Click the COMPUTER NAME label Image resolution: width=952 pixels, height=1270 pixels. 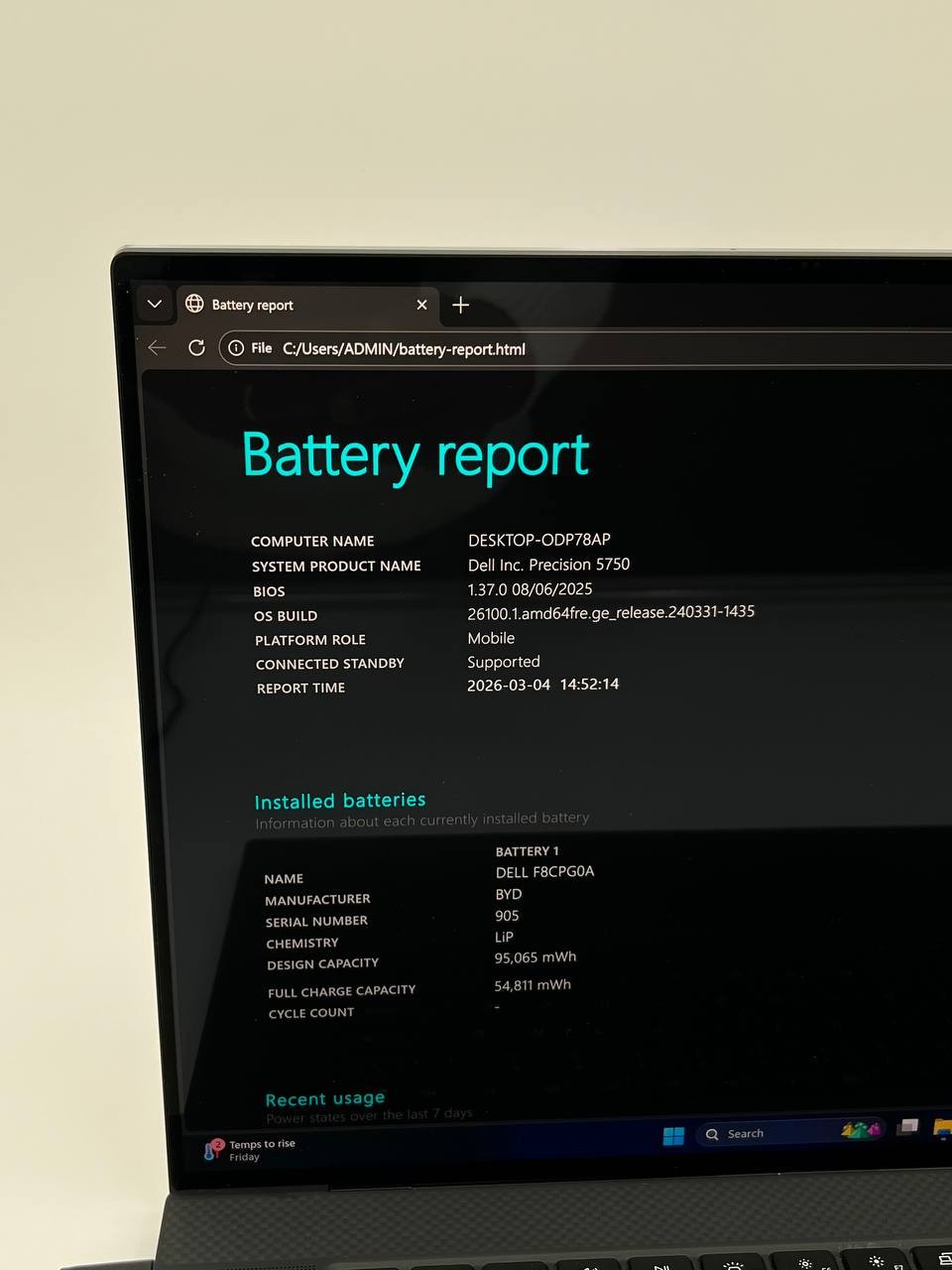click(312, 541)
